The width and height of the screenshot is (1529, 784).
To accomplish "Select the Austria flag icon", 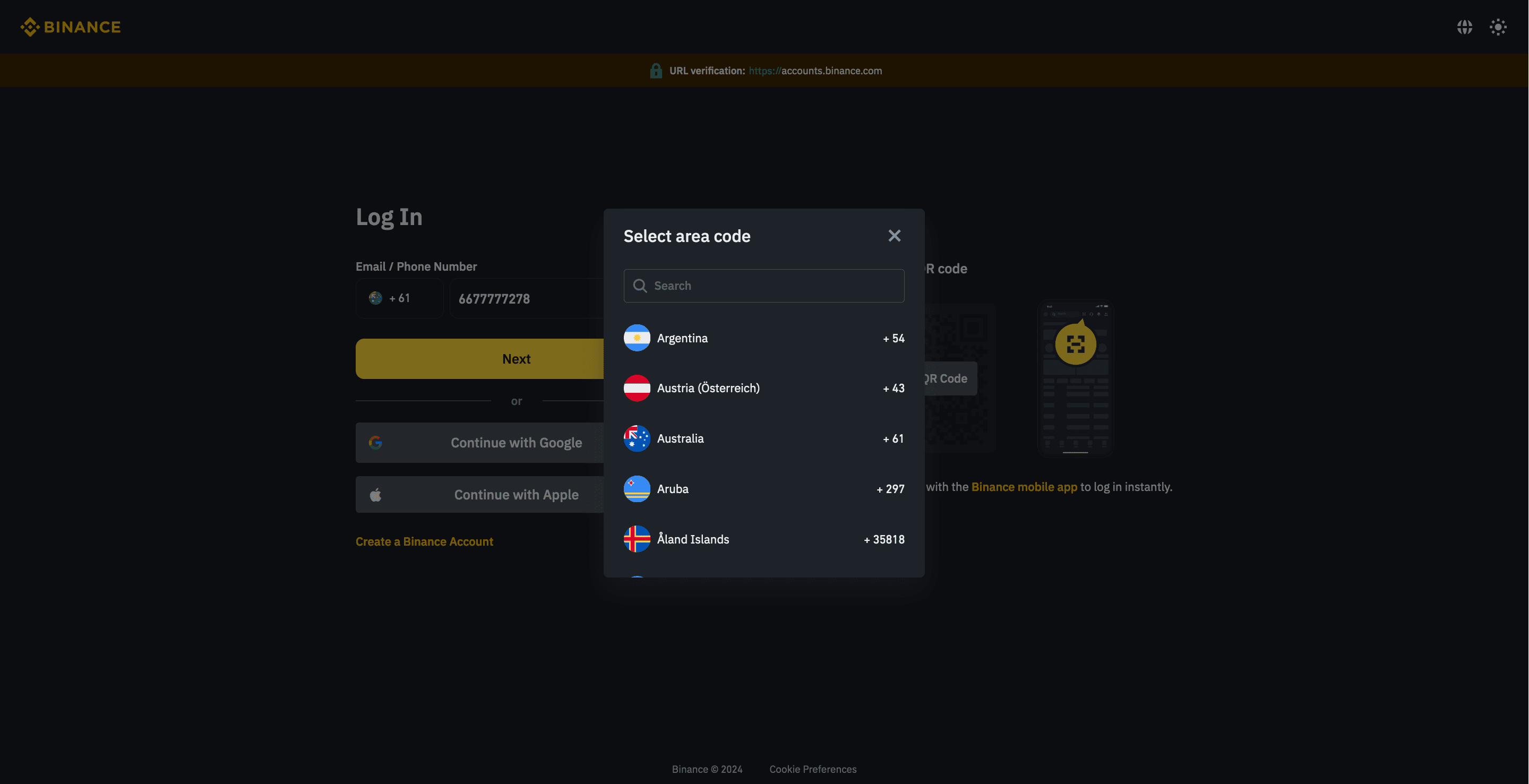I will (x=637, y=388).
